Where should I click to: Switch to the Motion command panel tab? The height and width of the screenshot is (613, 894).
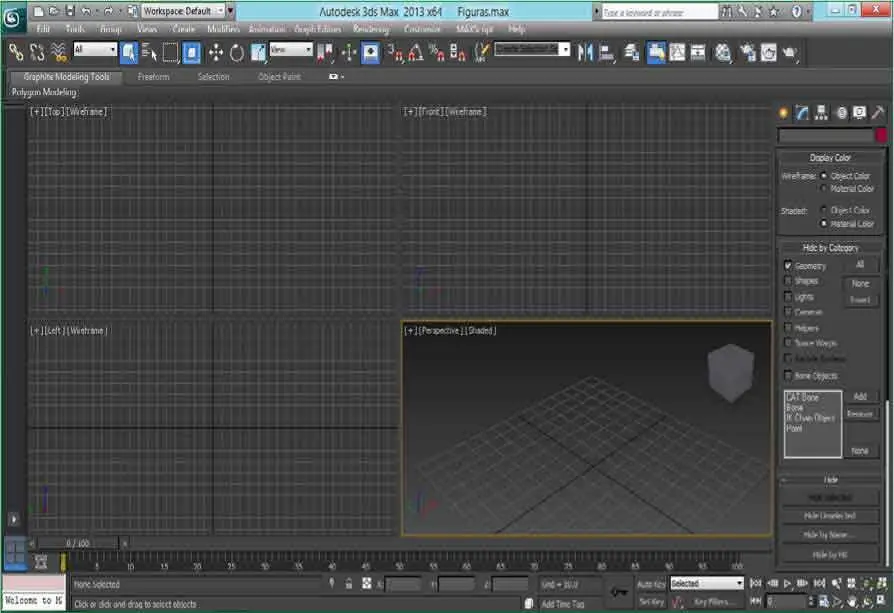click(x=841, y=113)
